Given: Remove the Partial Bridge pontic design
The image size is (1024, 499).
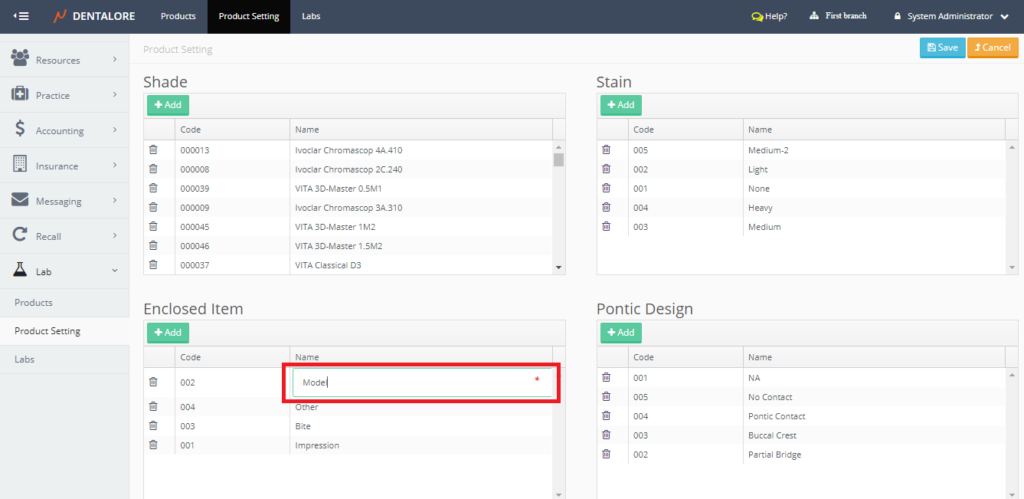Looking at the screenshot, I should point(606,454).
